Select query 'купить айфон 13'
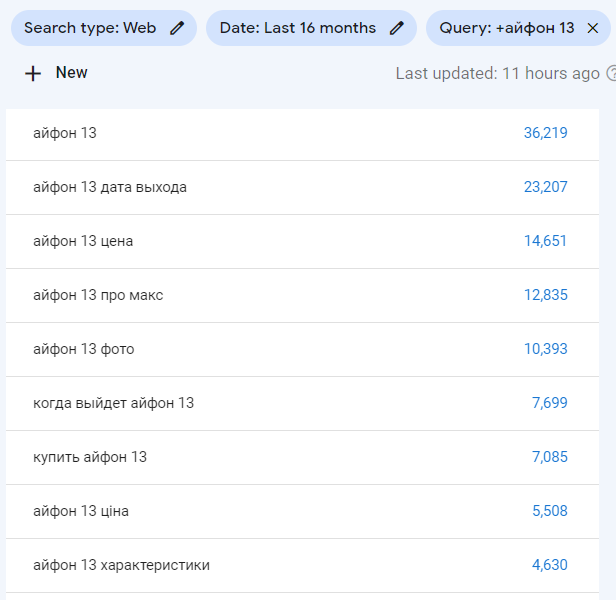Screen dimensions: 616x600 (x=302, y=457)
